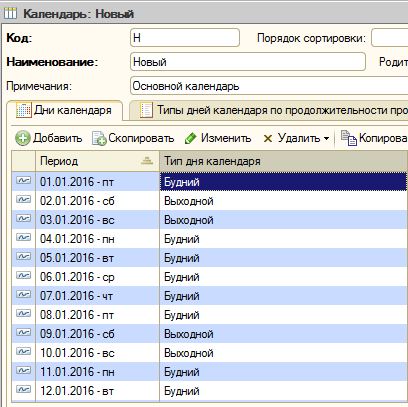The height and width of the screenshot is (407, 408).
Task: Click Выходной type in 10.01.2016 row
Action: 284,353
